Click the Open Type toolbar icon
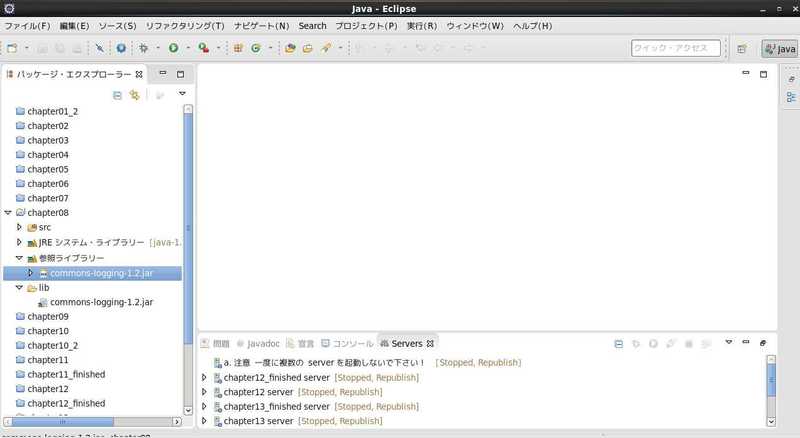The height and width of the screenshot is (438, 800). pyautogui.click(x=290, y=48)
